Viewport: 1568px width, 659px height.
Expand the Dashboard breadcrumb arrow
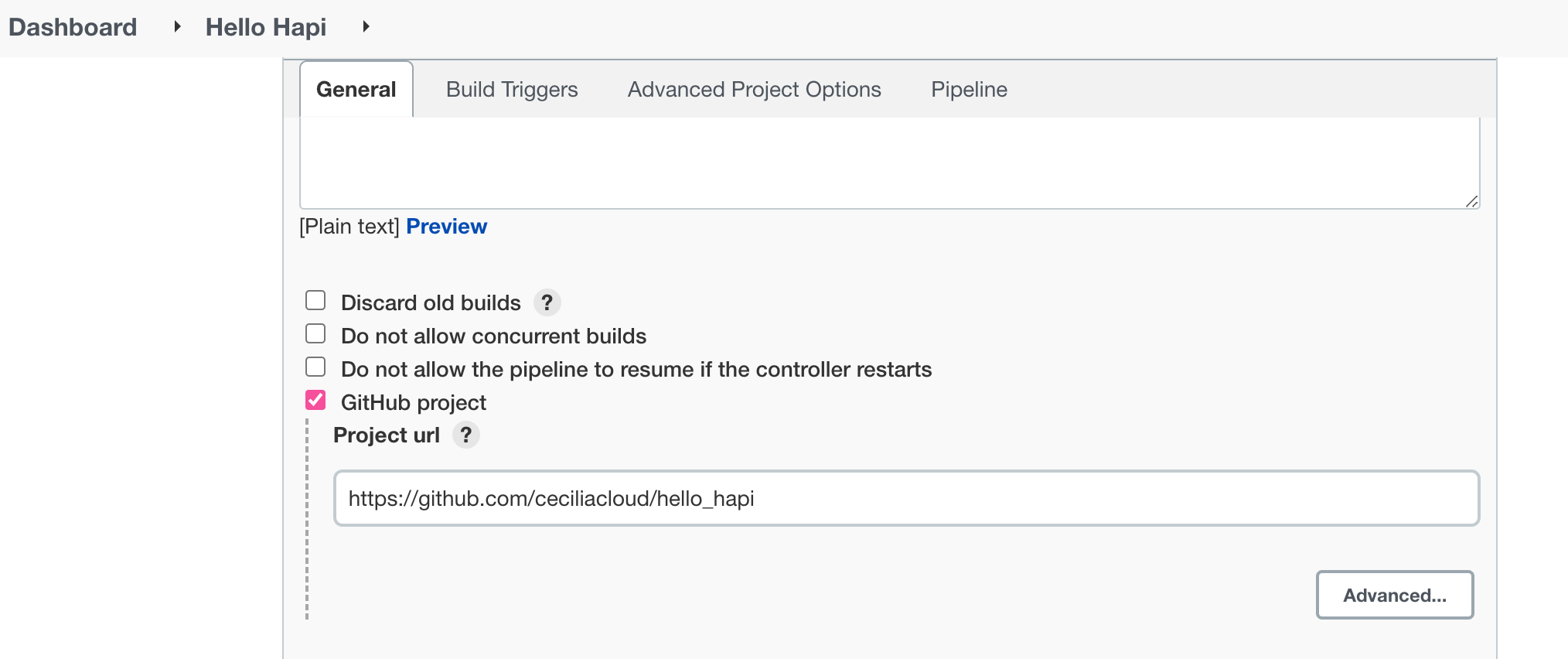click(177, 27)
